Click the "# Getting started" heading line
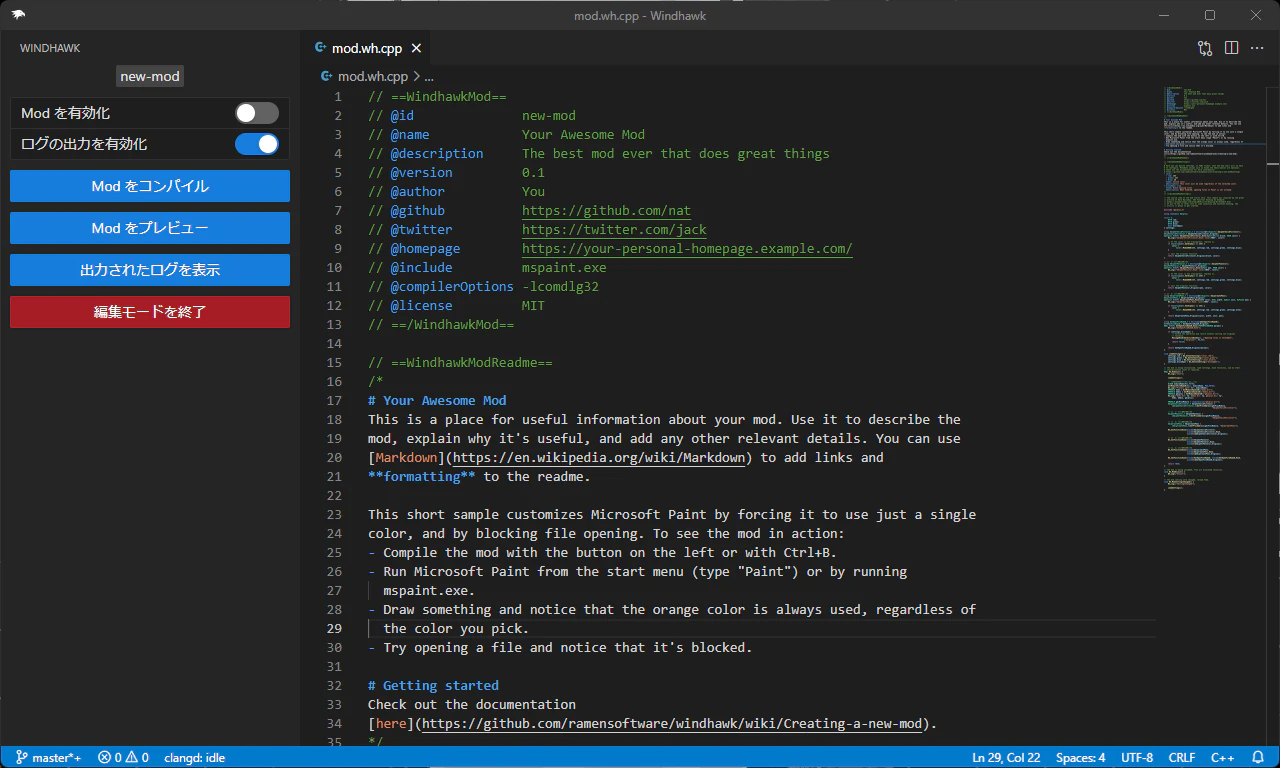Image resolution: width=1280 pixels, height=768 pixels. click(x=433, y=686)
